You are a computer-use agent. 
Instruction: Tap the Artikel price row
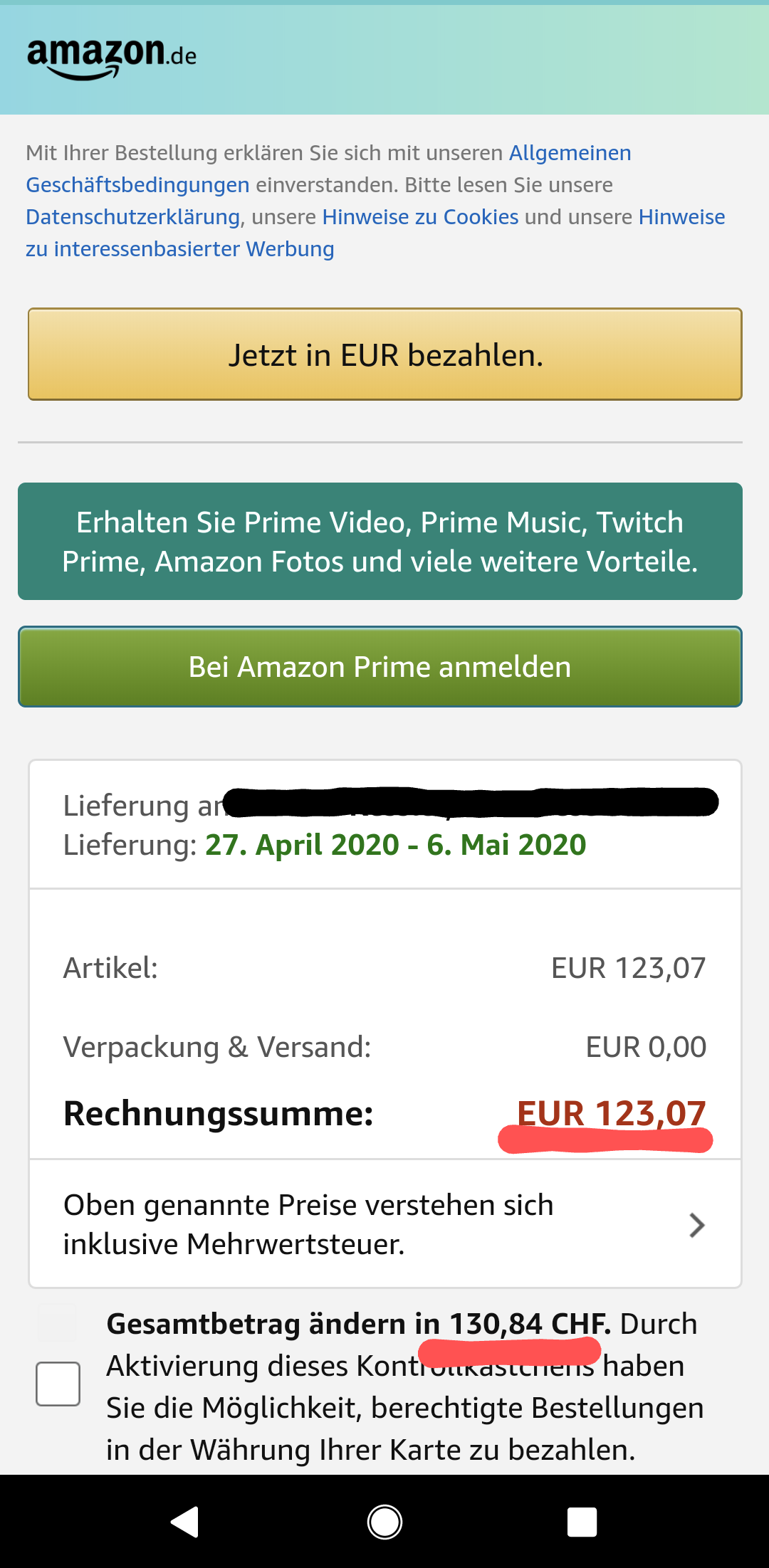[384, 969]
